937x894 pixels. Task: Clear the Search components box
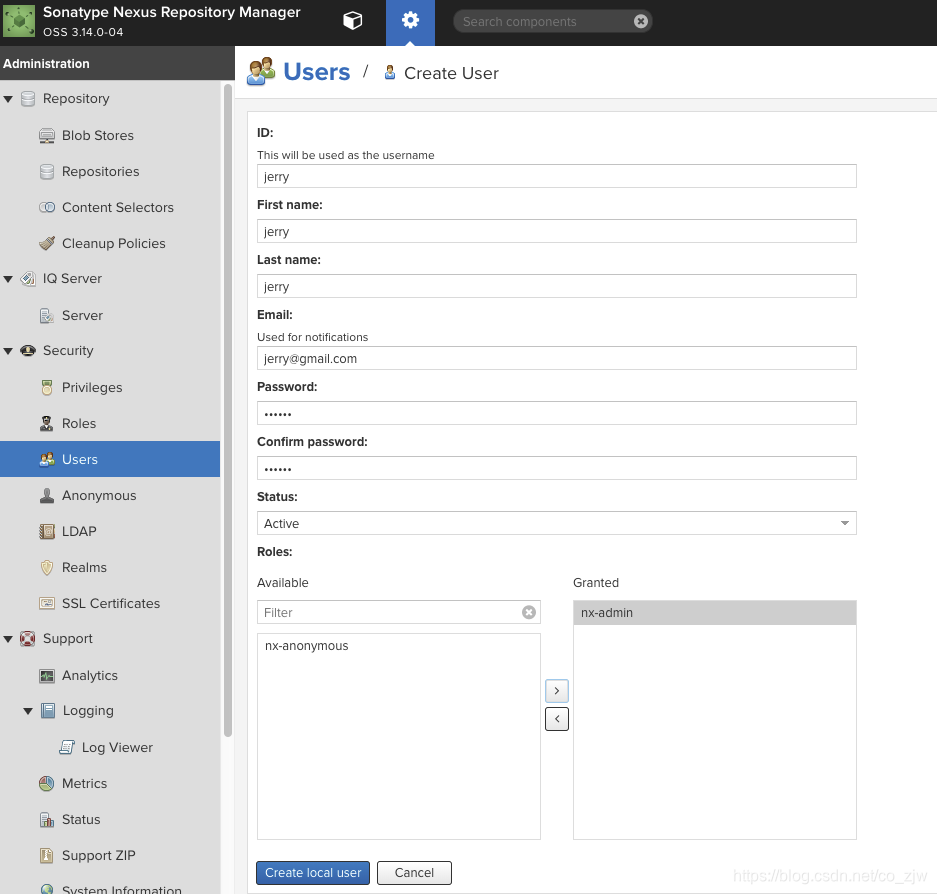tap(641, 22)
